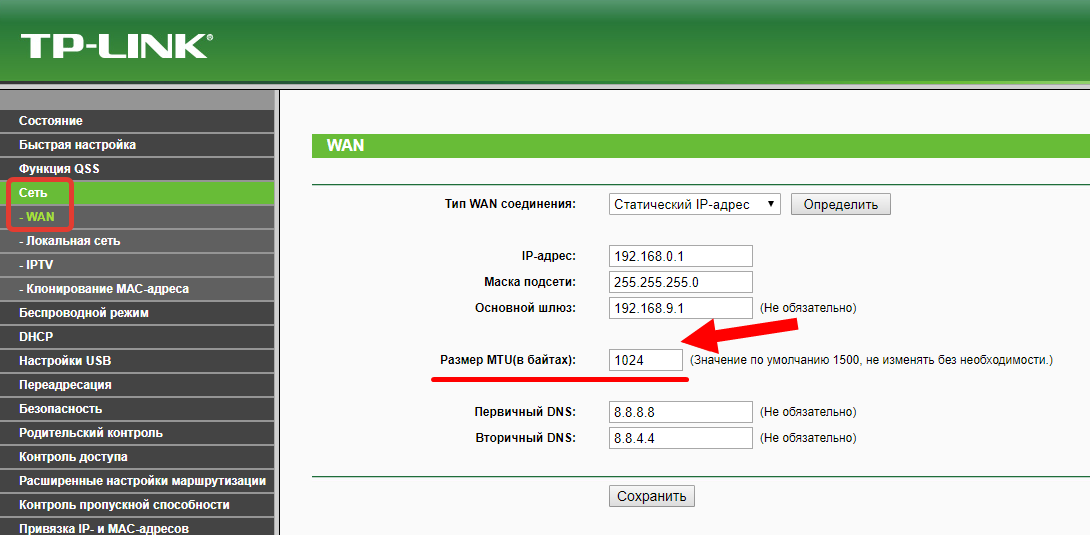Open Функция QSS menu item
Screen dimensions: 1090x535
point(59,169)
